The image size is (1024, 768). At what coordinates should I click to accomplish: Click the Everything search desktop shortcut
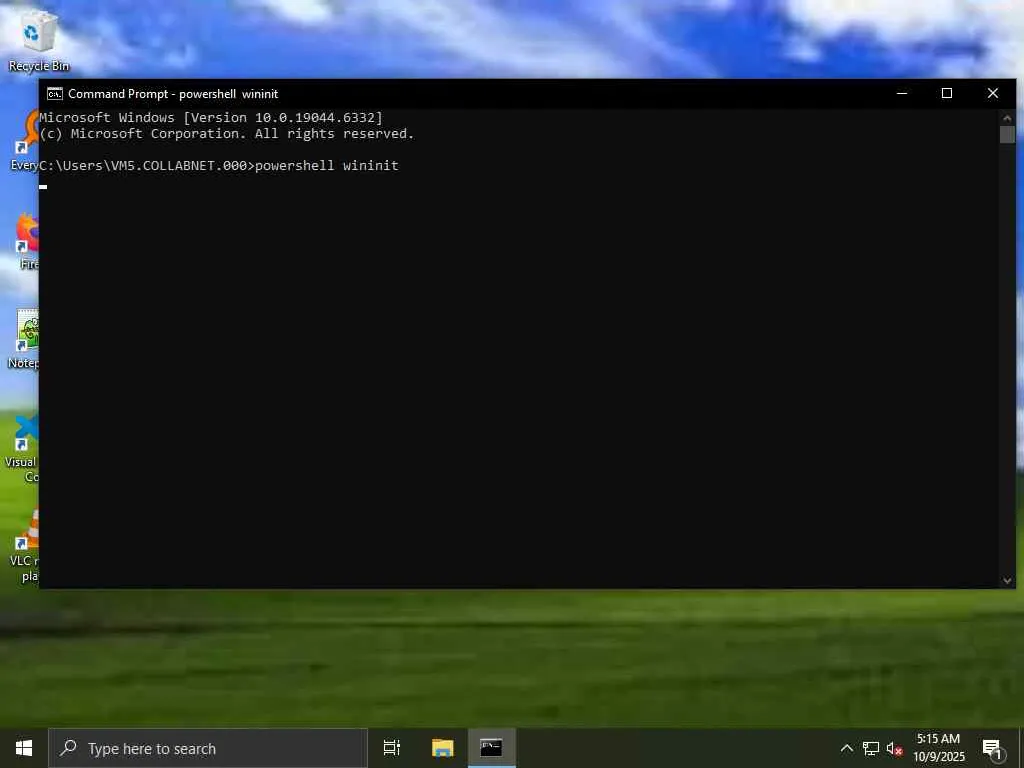27,140
